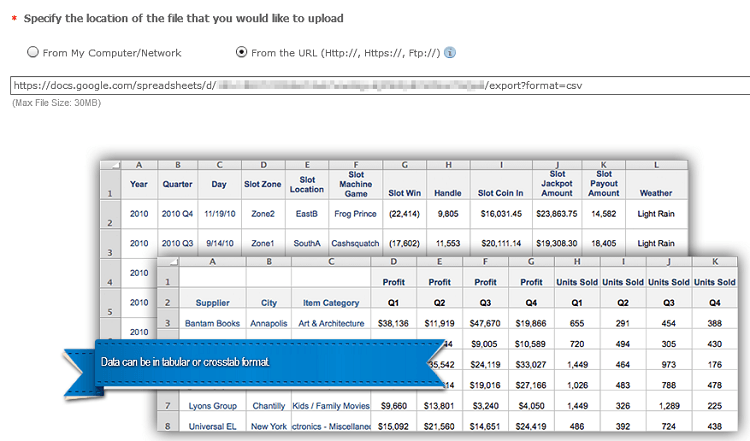Select From My Computer/Network radio button

[33, 52]
